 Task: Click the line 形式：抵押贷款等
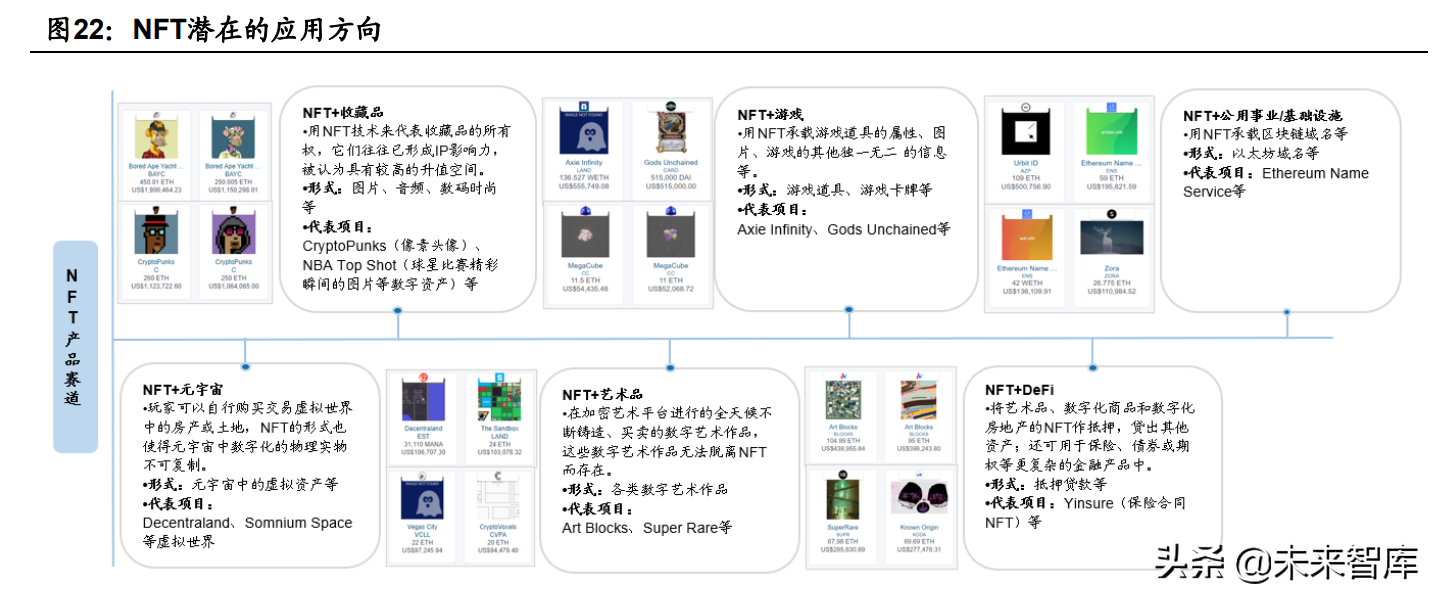point(1046,484)
